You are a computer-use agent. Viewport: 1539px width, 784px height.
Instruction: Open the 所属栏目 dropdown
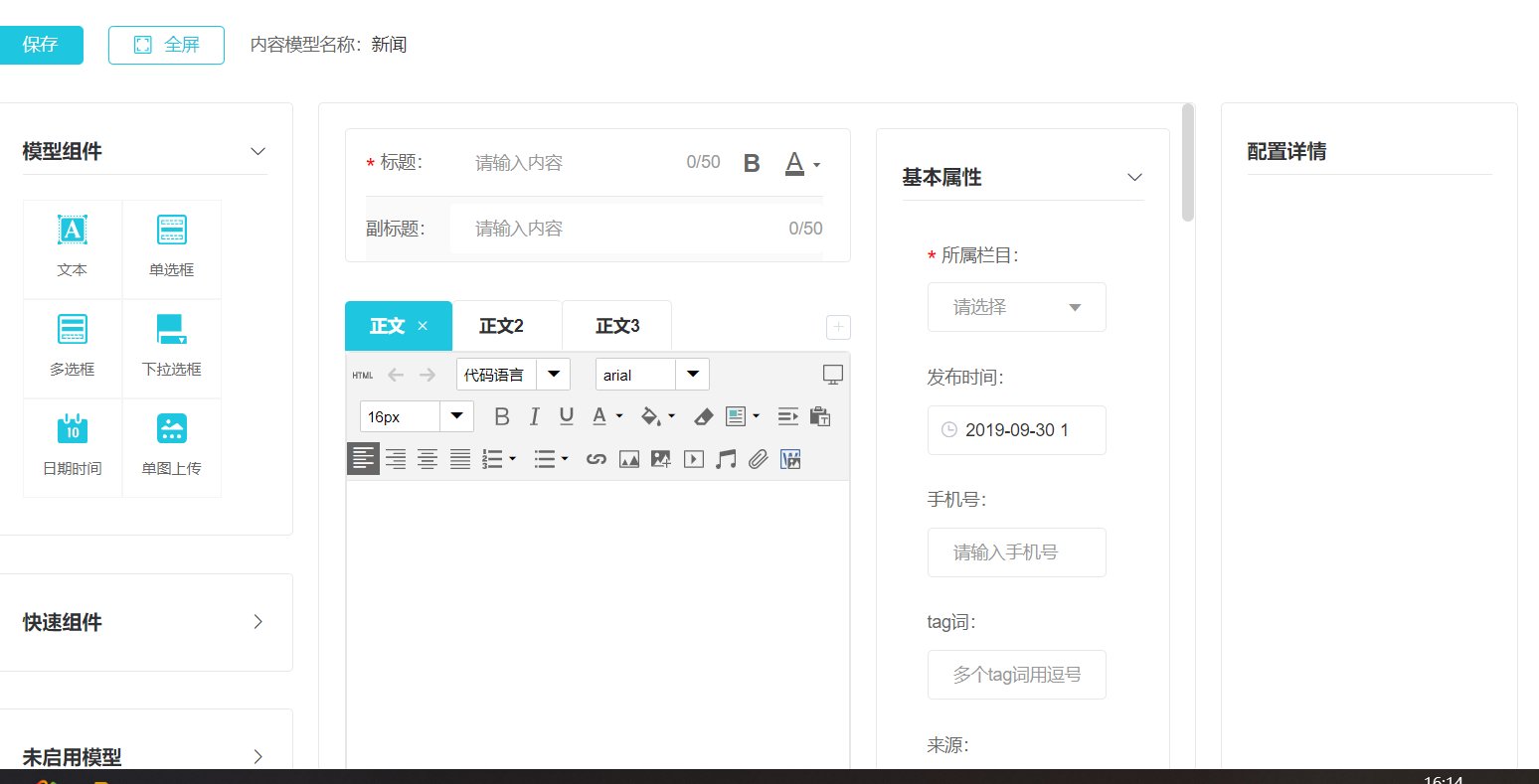pos(1016,308)
